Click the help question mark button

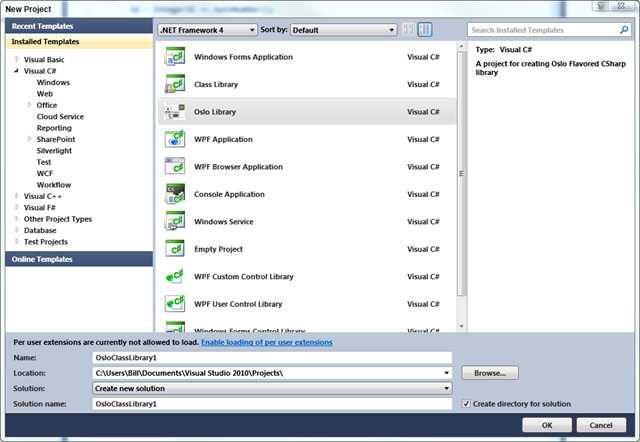[600, 6]
